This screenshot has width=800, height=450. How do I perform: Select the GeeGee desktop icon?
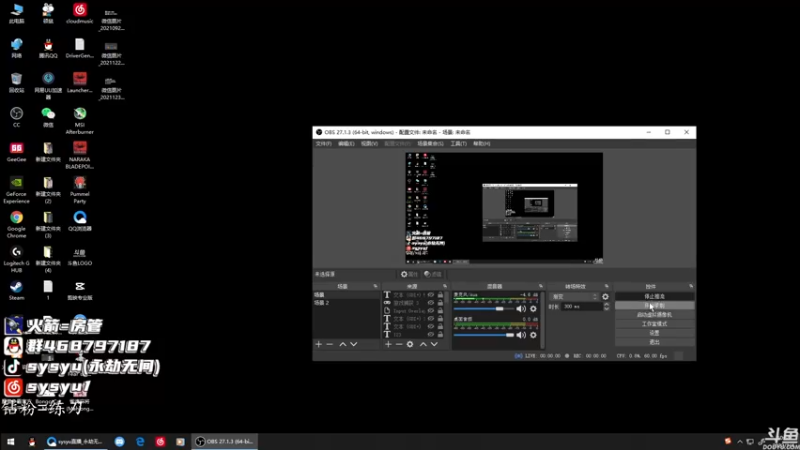[x=16, y=152]
